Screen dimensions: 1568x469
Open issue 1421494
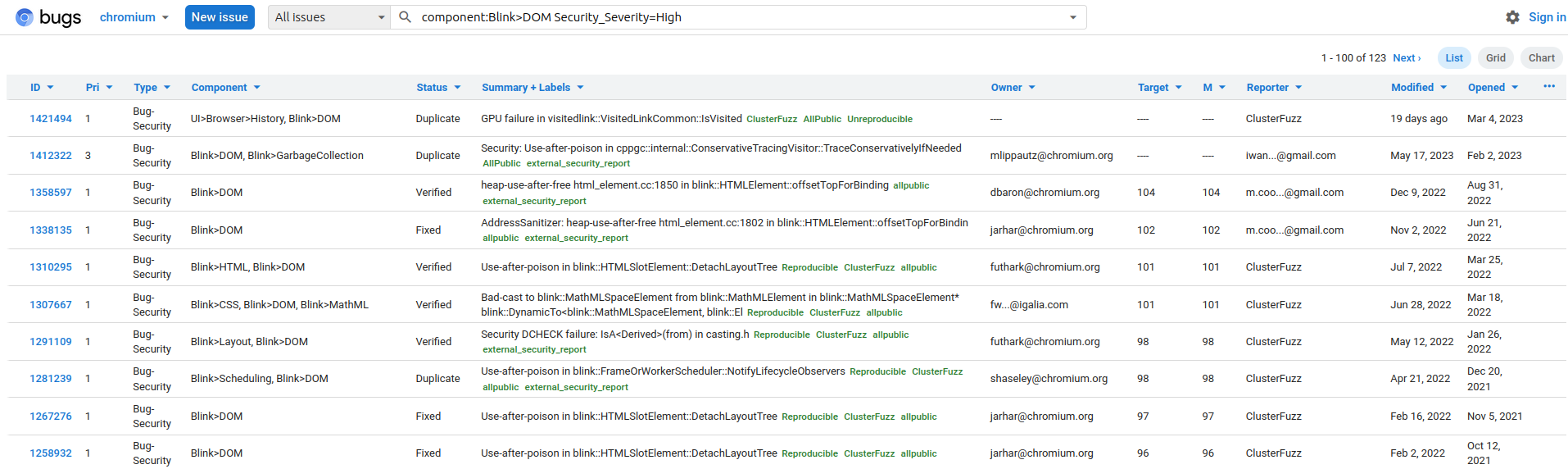click(x=51, y=119)
